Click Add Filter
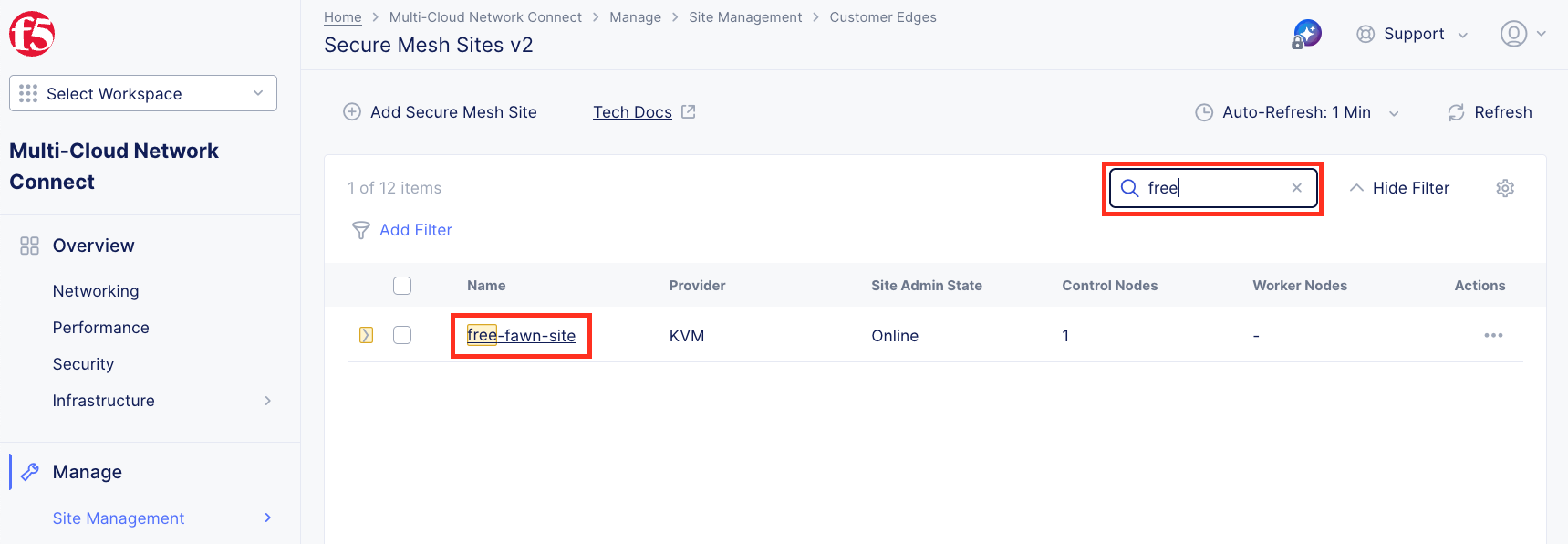The width and height of the screenshot is (1568, 544). tap(416, 230)
